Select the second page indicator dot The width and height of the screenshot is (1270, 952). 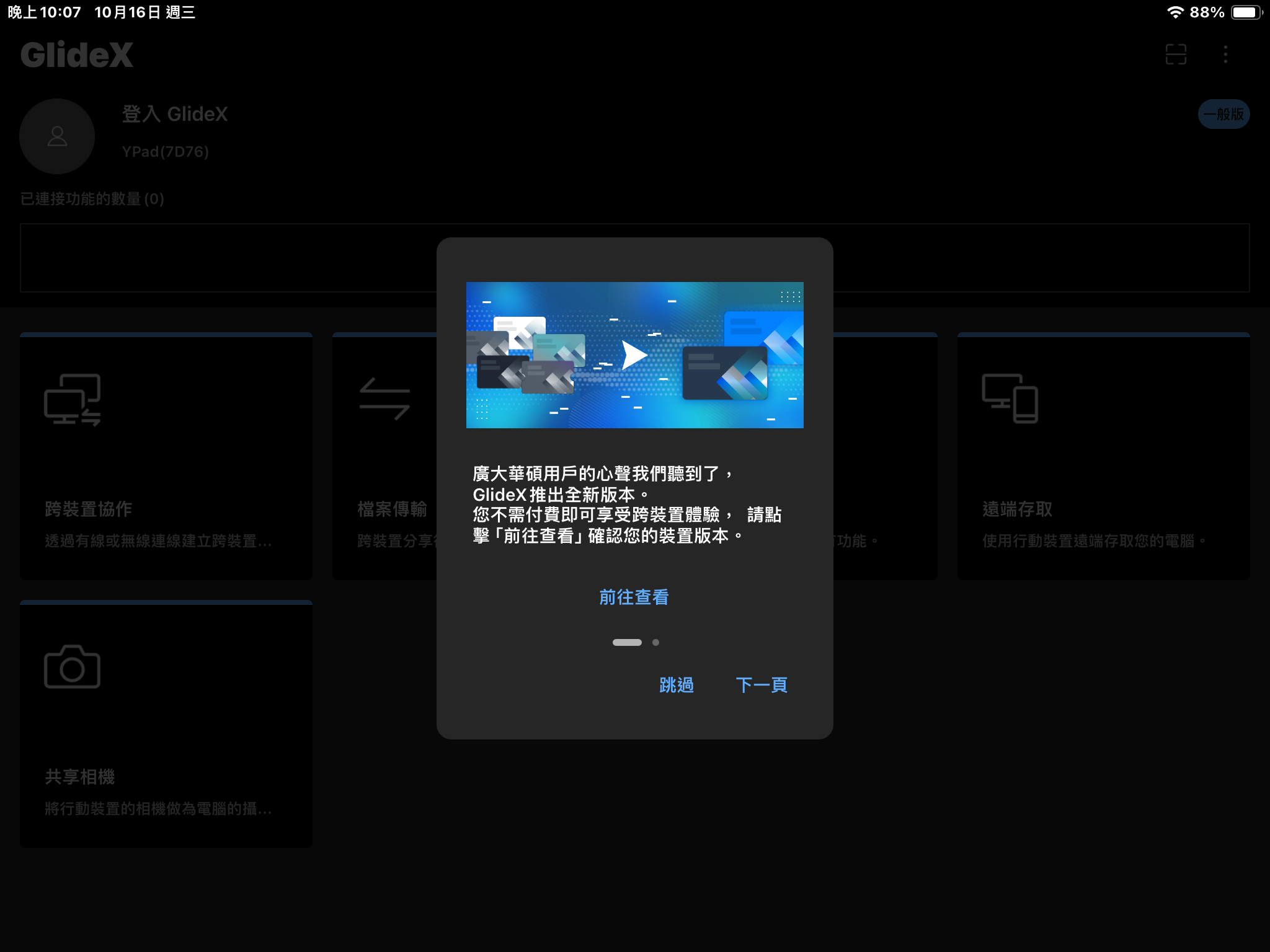[655, 643]
